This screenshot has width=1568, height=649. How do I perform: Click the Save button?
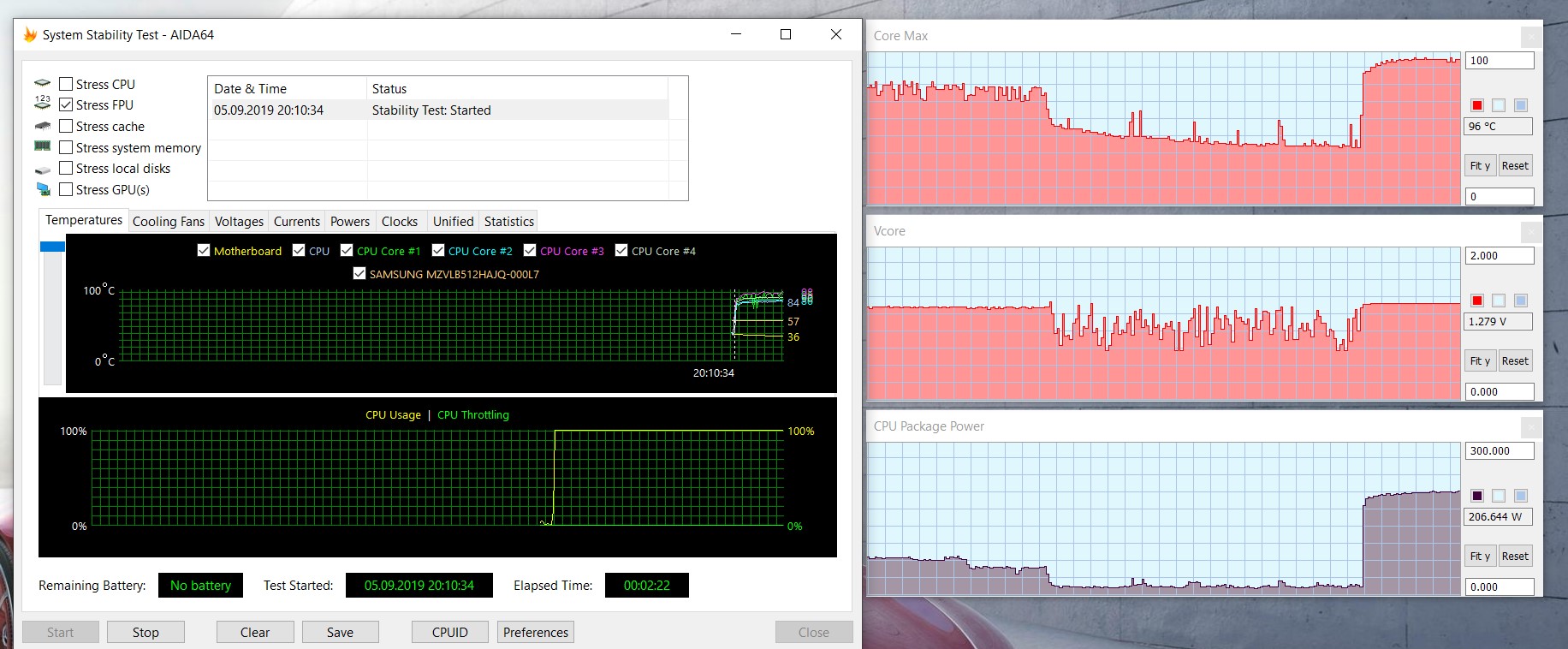[x=340, y=632]
